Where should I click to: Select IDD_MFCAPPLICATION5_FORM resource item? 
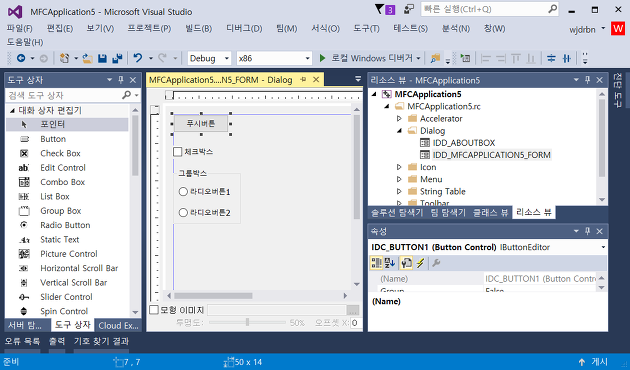[x=491, y=155]
